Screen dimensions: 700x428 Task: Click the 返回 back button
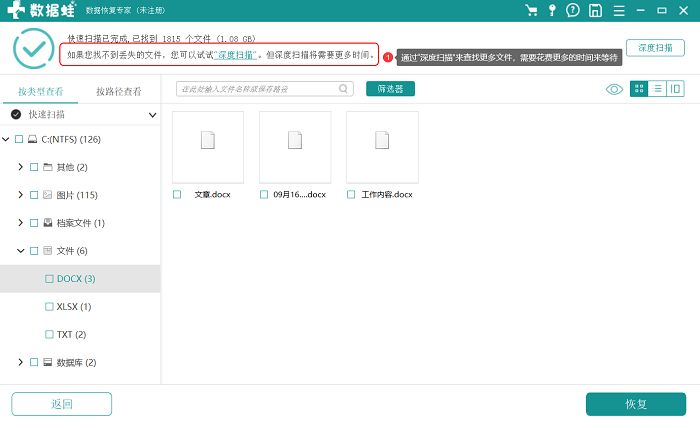[62, 404]
